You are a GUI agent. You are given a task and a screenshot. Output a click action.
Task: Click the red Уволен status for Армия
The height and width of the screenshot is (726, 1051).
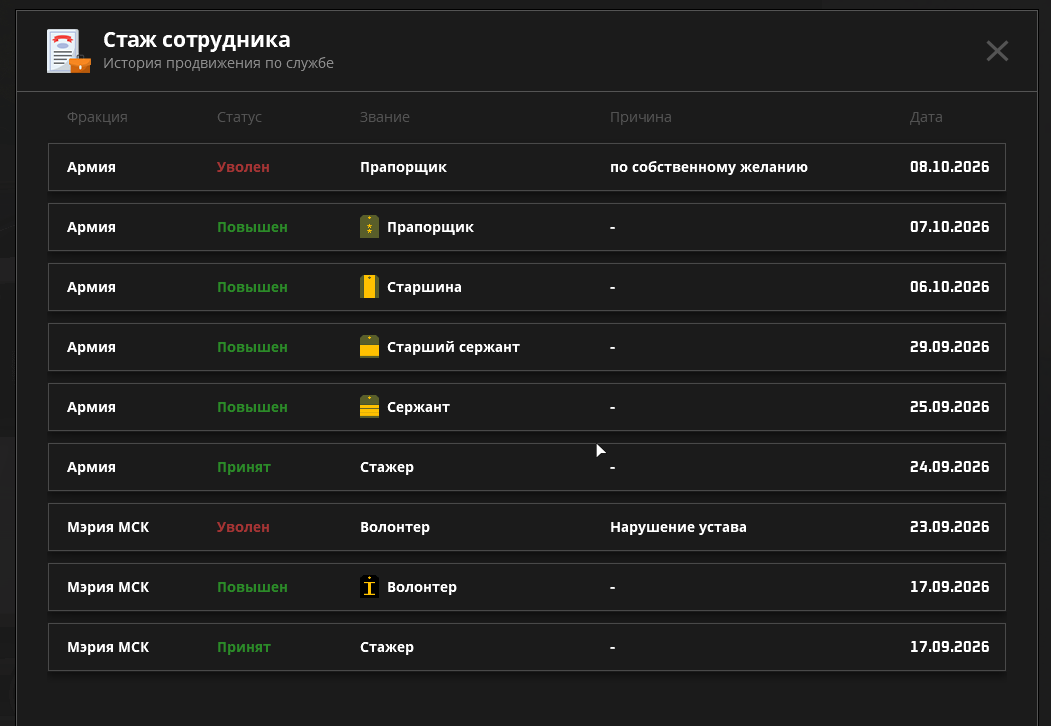click(x=243, y=167)
